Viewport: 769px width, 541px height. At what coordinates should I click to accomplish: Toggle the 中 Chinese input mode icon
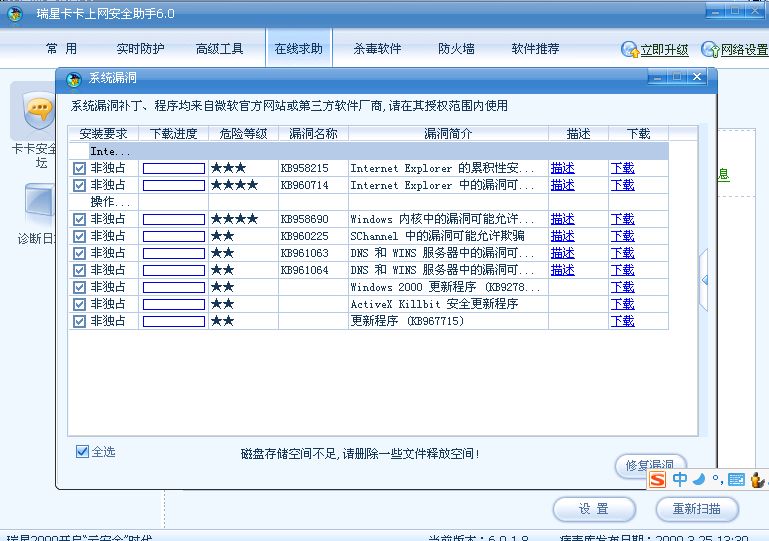click(680, 479)
